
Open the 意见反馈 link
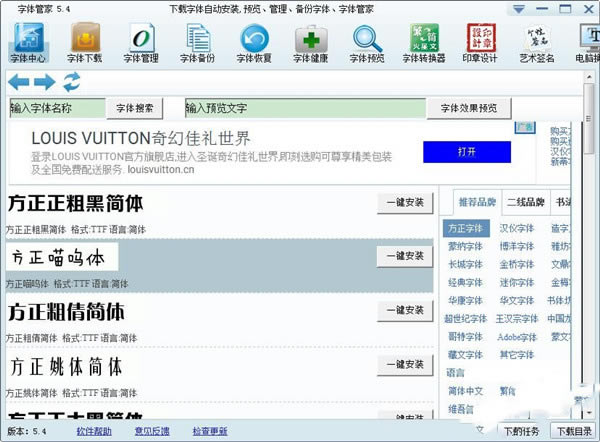pos(152,431)
